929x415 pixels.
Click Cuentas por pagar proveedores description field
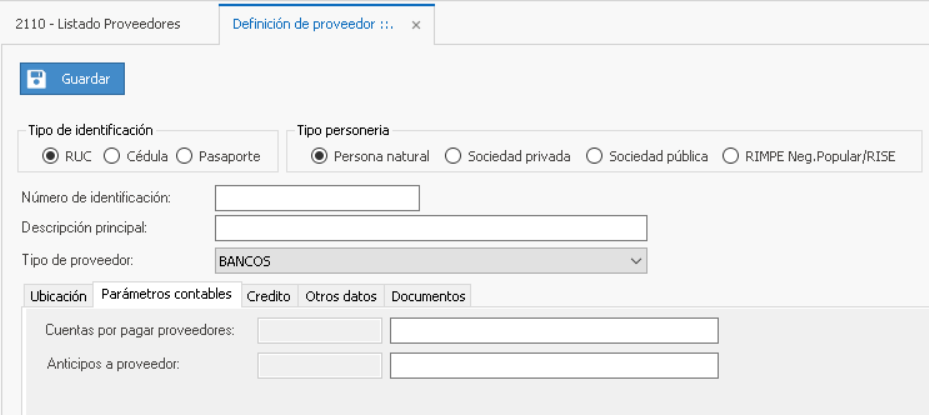coord(554,330)
